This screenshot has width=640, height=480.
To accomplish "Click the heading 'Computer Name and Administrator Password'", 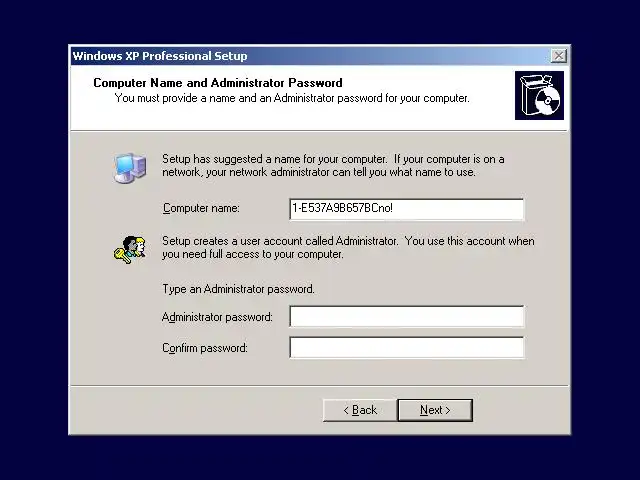I will (x=218, y=83).
